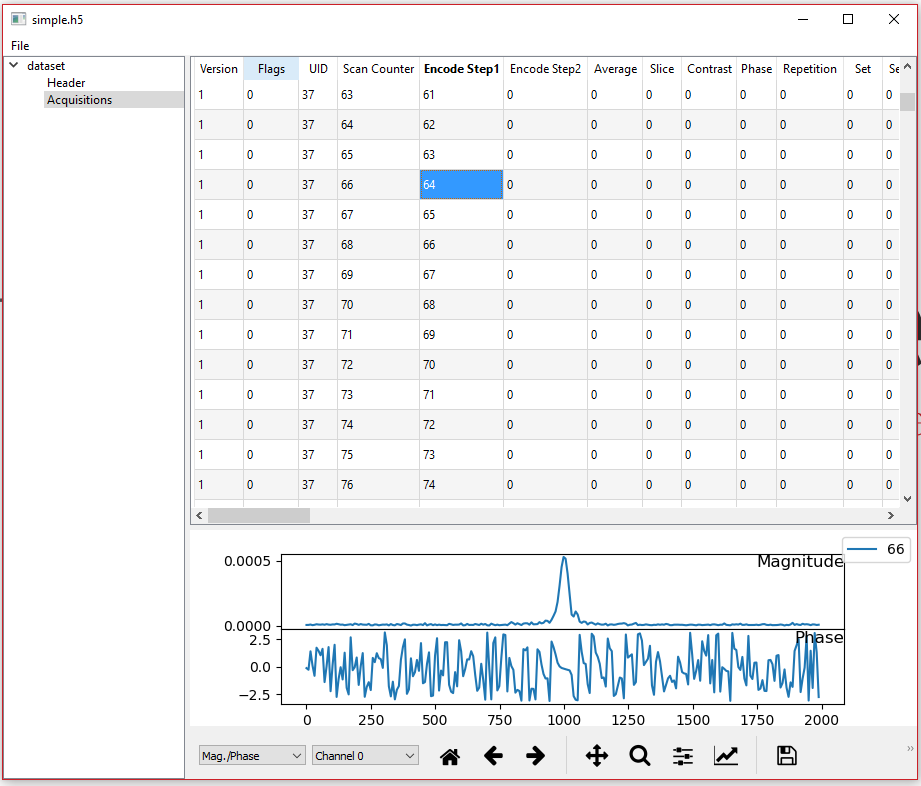Click table vertical scrollbar down arrow

[907, 499]
